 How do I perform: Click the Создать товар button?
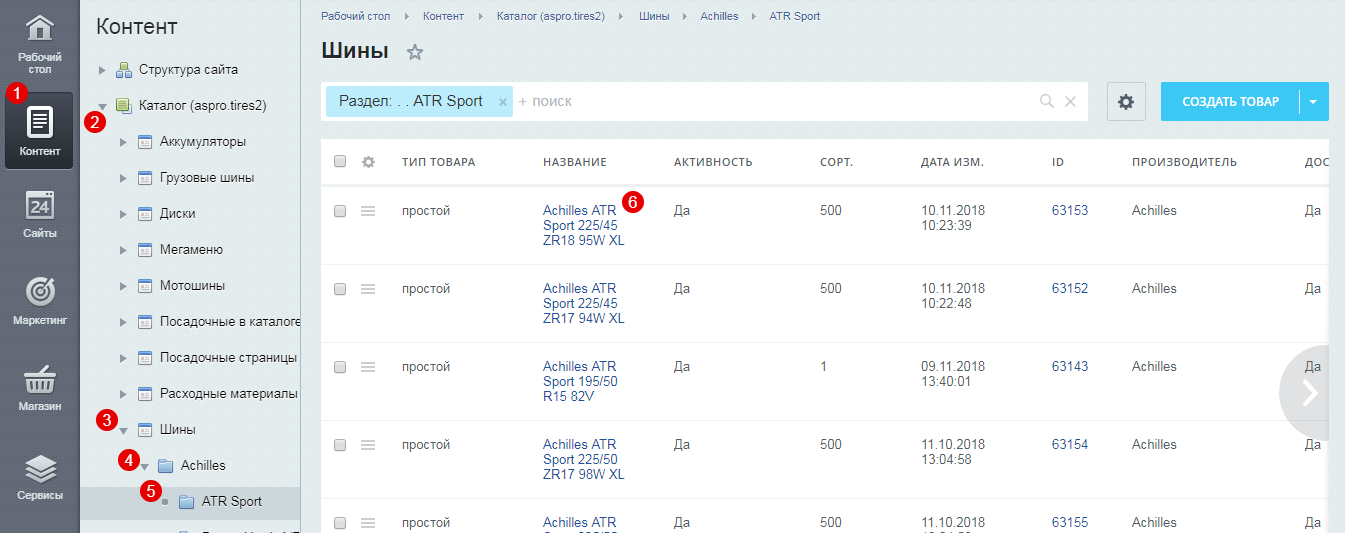(x=1230, y=102)
